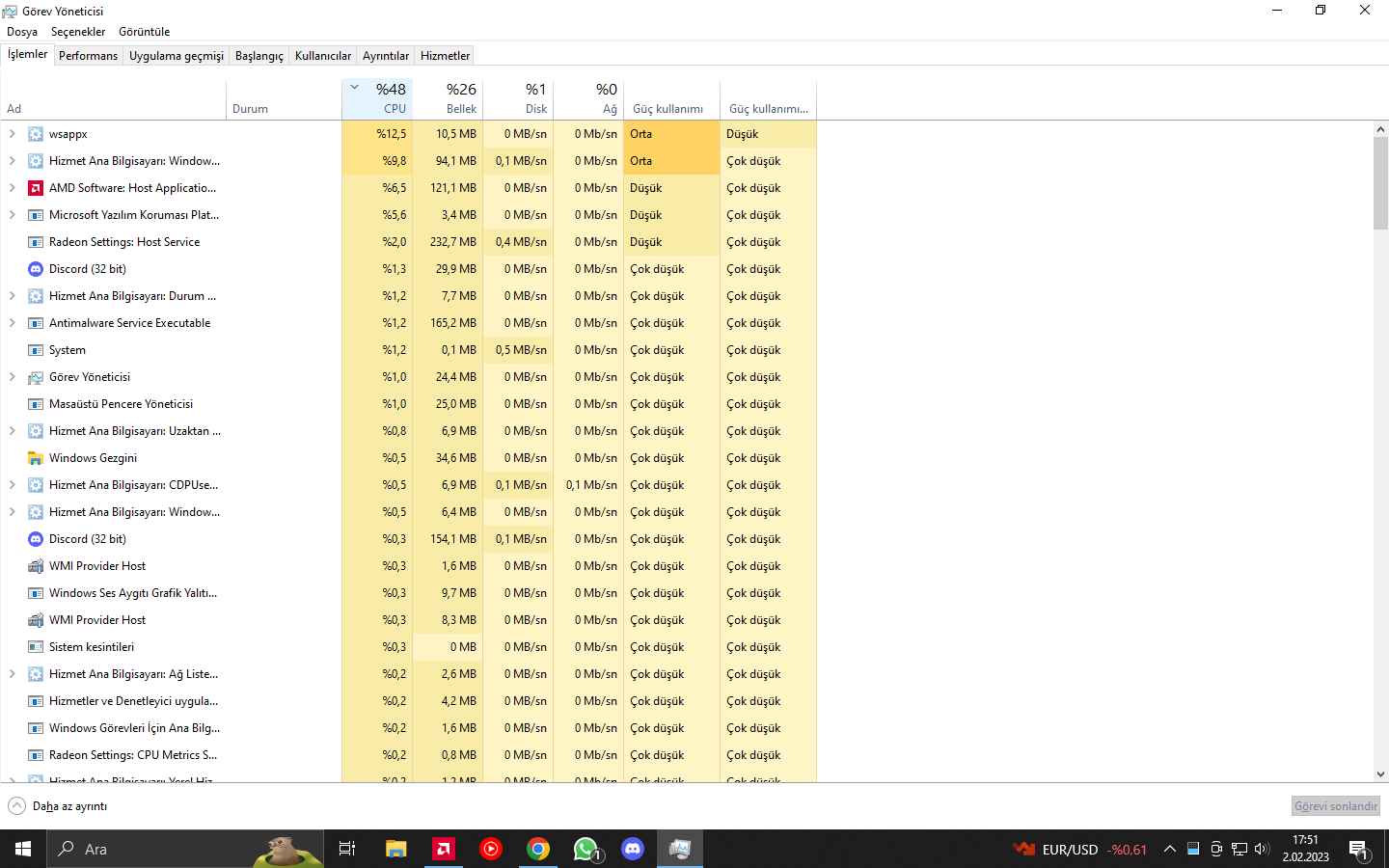1389x868 pixels.
Task: Click the Görevi sonlandır button
Action: coord(1336,806)
